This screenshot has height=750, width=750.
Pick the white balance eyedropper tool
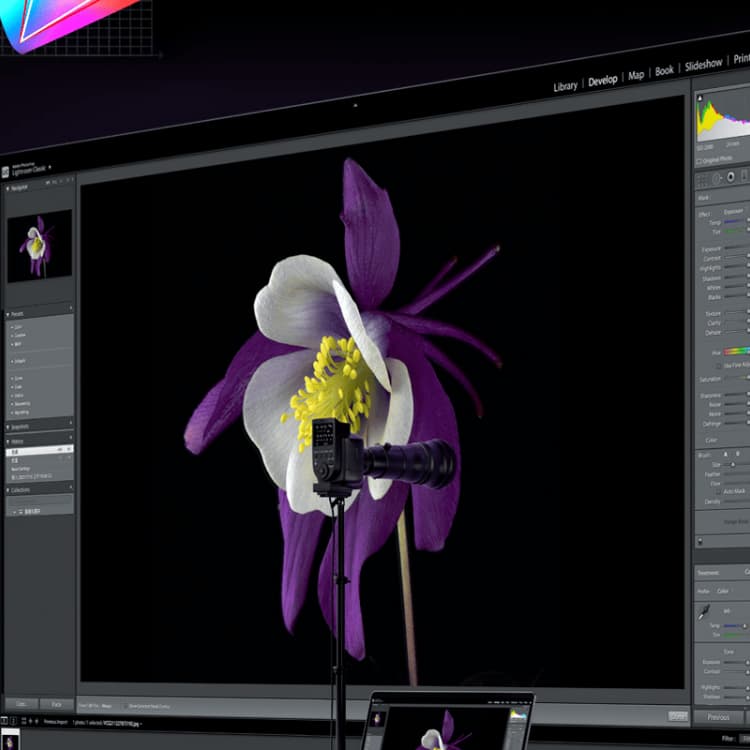point(704,612)
